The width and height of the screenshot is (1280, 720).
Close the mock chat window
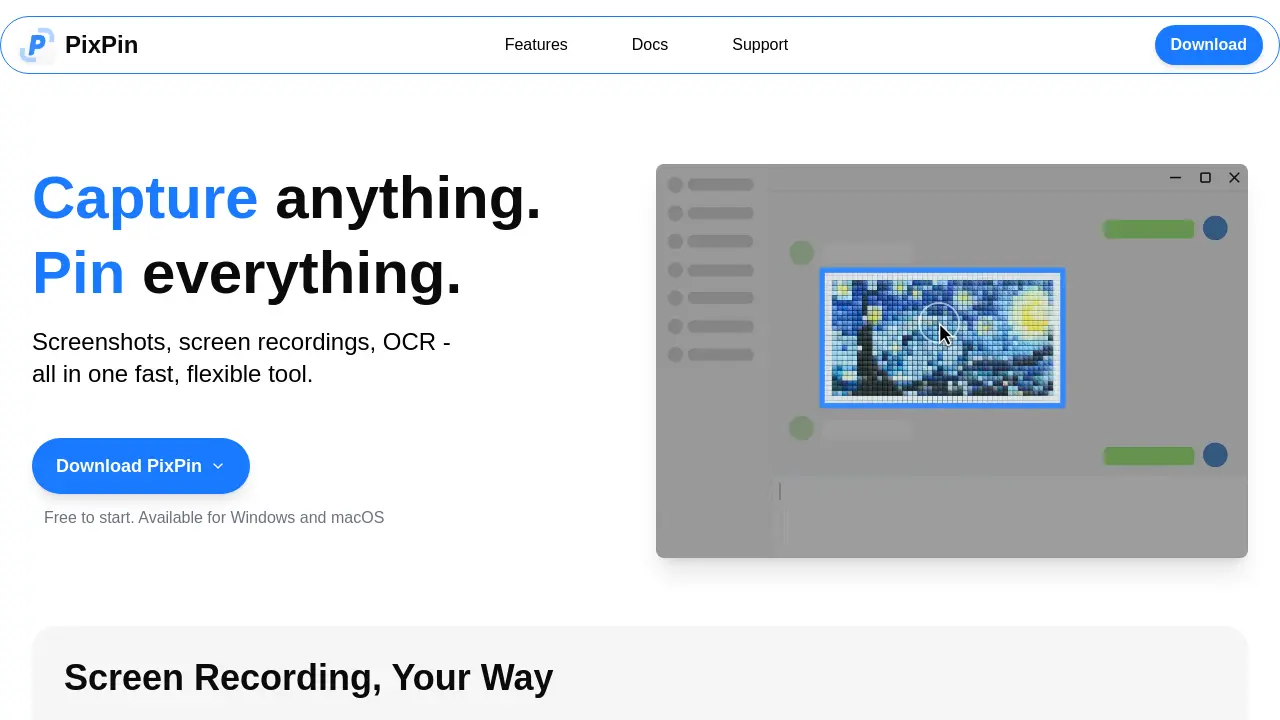(1234, 178)
